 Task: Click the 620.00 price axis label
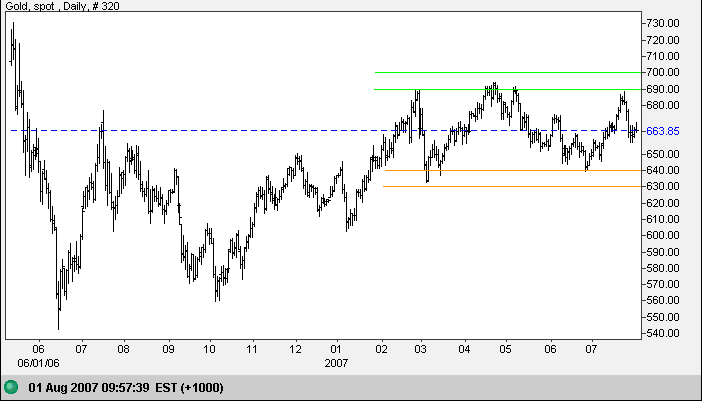(x=663, y=203)
